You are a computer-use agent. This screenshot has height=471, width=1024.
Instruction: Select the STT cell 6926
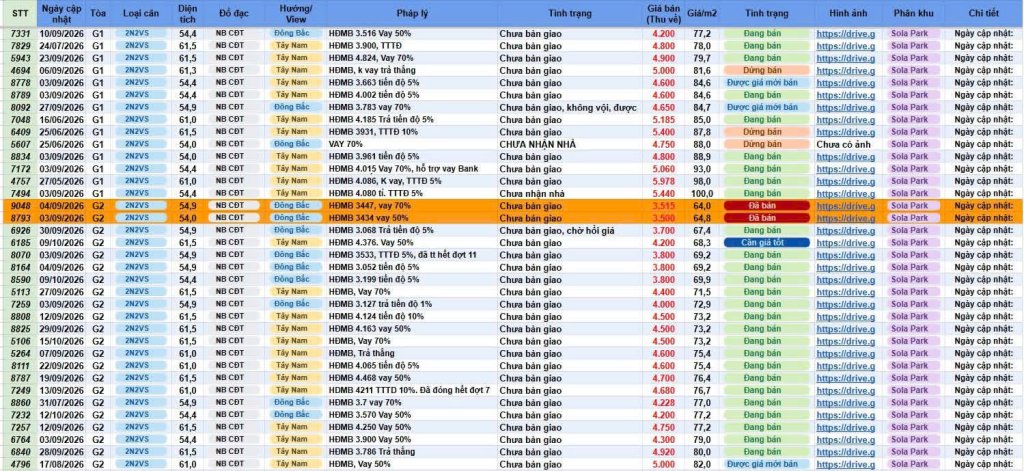click(20, 231)
